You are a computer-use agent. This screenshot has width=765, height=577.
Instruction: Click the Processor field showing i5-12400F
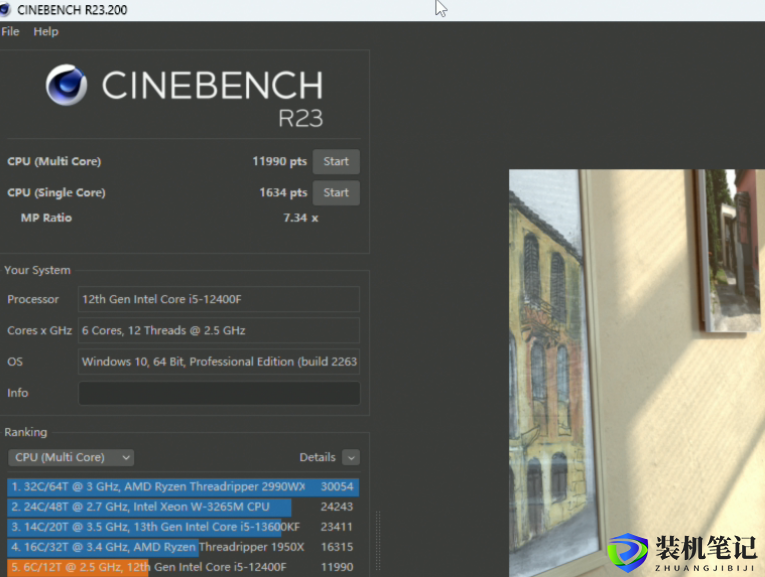[x=219, y=299]
